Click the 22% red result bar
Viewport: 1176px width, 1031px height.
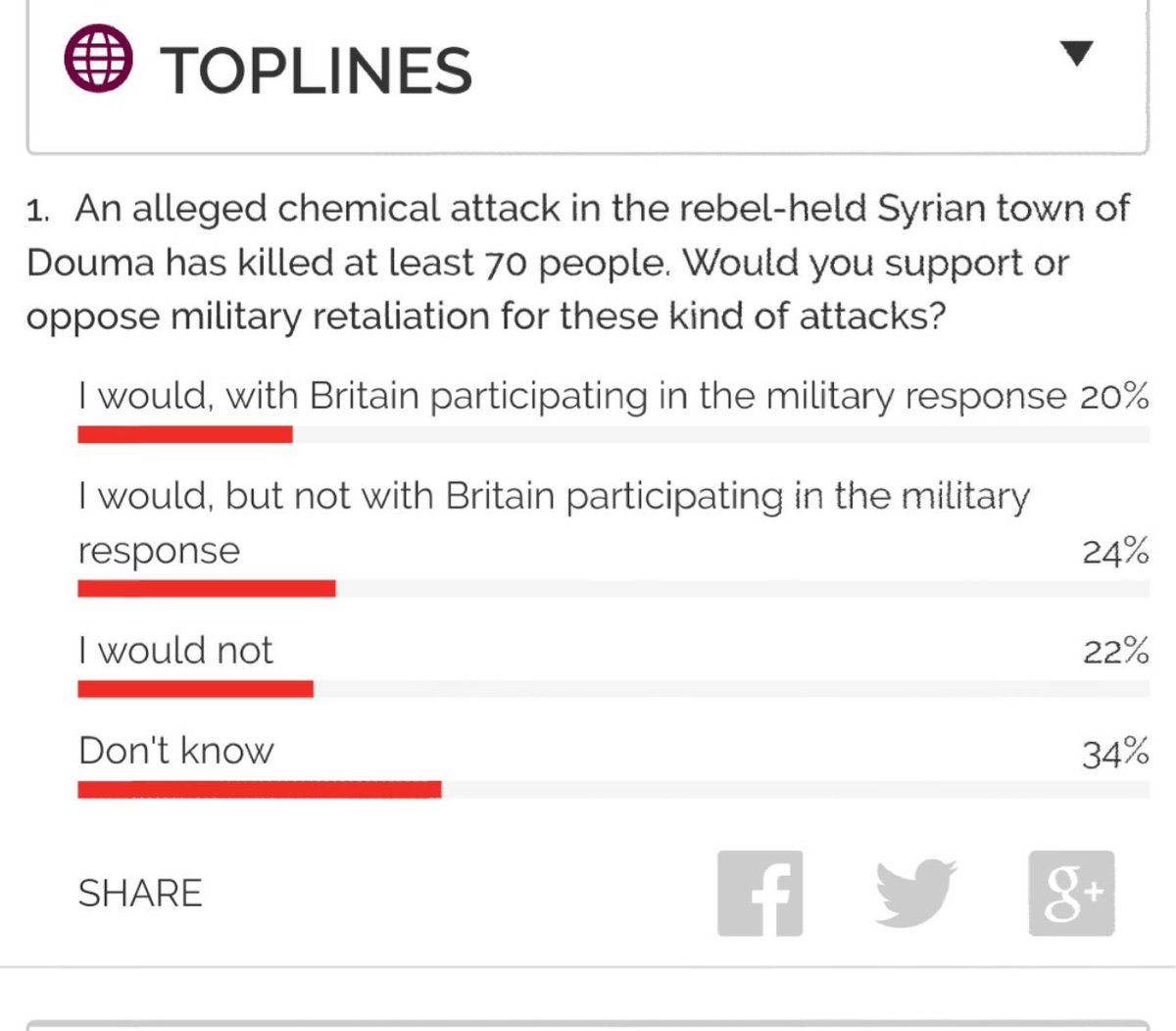pyautogui.click(x=196, y=689)
